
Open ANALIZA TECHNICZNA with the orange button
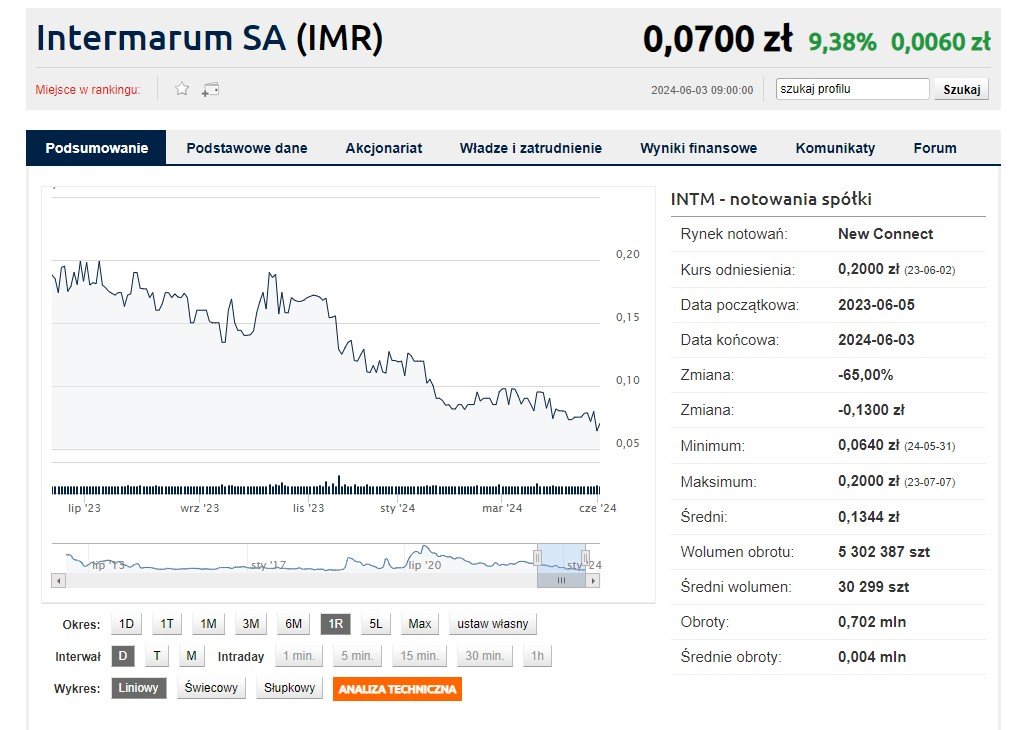click(x=397, y=689)
